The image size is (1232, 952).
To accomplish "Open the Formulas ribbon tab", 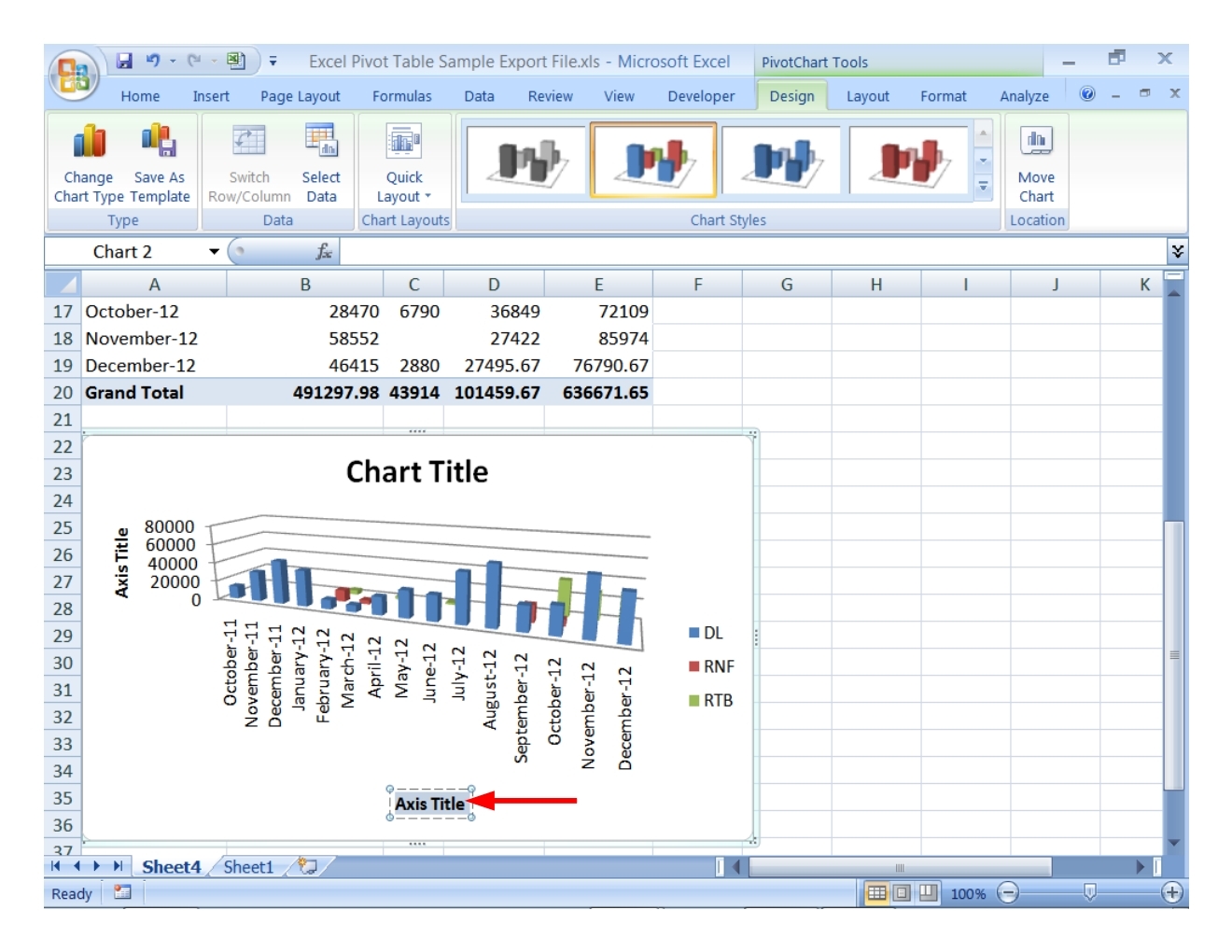I will pos(401,95).
